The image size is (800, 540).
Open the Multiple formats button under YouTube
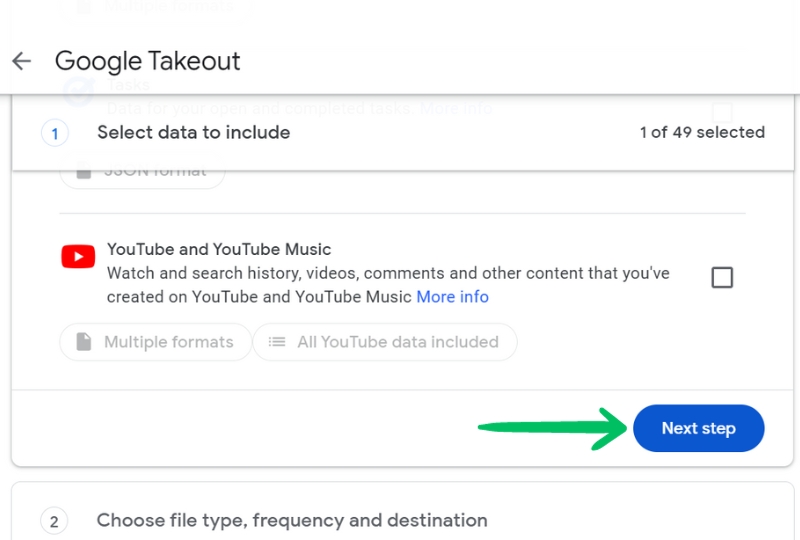(156, 342)
